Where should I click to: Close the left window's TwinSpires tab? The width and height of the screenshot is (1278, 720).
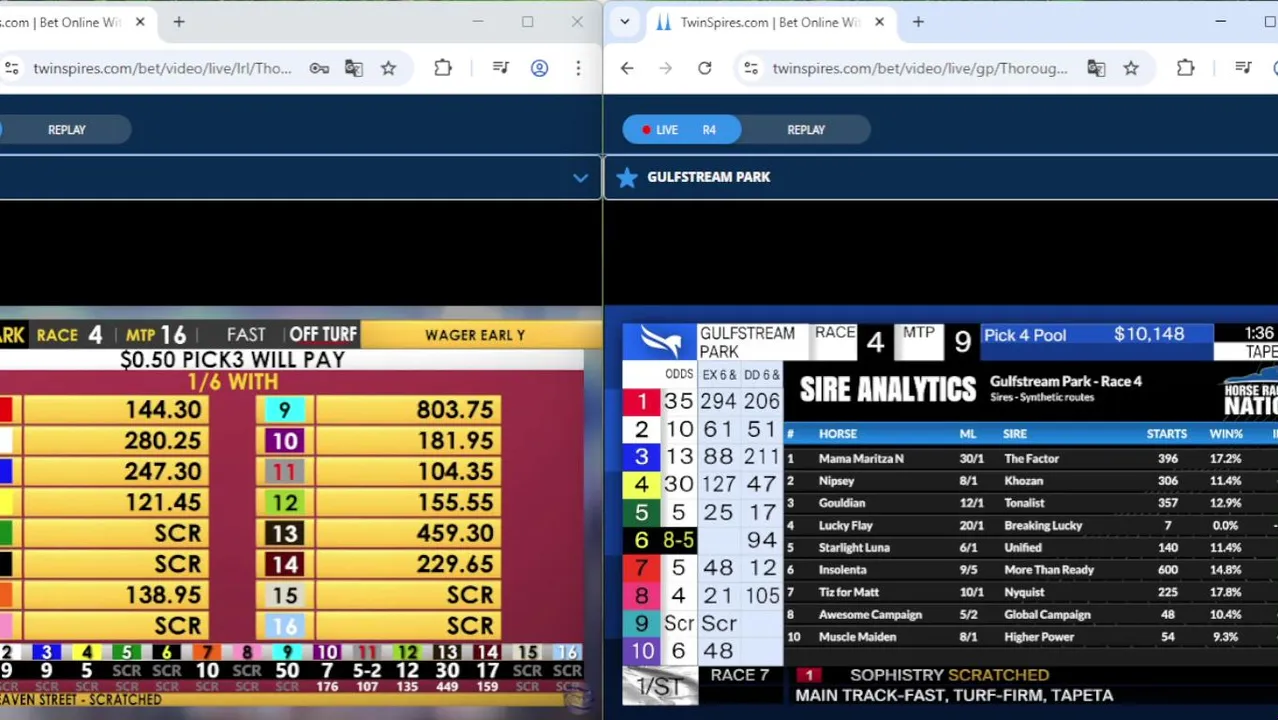140,22
